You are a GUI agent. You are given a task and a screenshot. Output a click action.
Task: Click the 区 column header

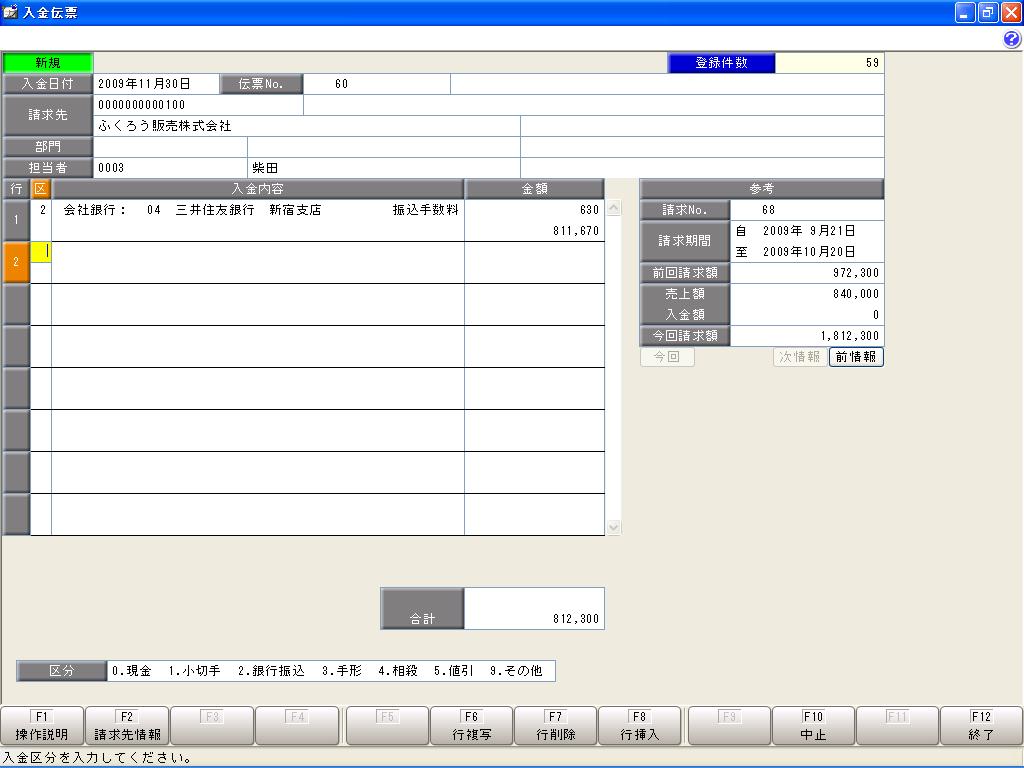point(41,189)
